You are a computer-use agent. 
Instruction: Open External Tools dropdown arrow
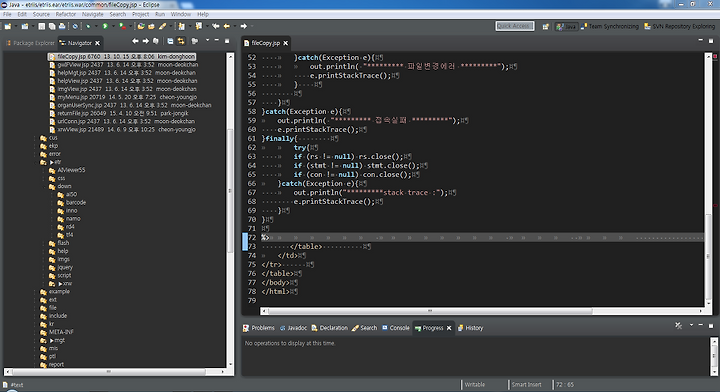(x=130, y=27)
